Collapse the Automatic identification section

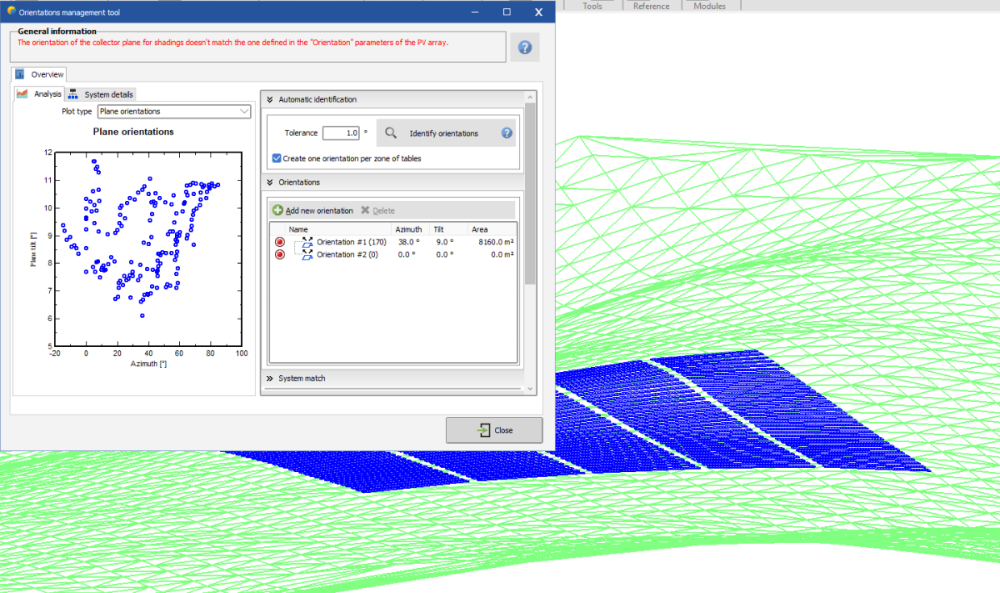click(x=269, y=100)
